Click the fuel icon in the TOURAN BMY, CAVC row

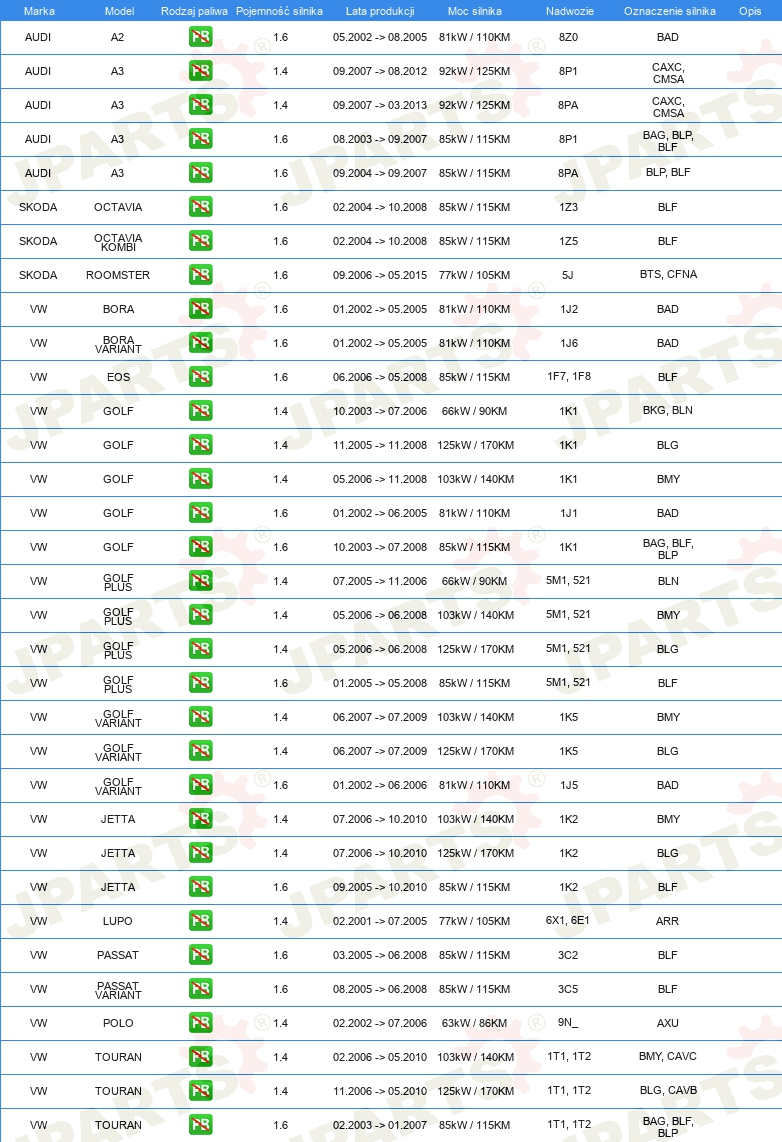[x=200, y=1057]
